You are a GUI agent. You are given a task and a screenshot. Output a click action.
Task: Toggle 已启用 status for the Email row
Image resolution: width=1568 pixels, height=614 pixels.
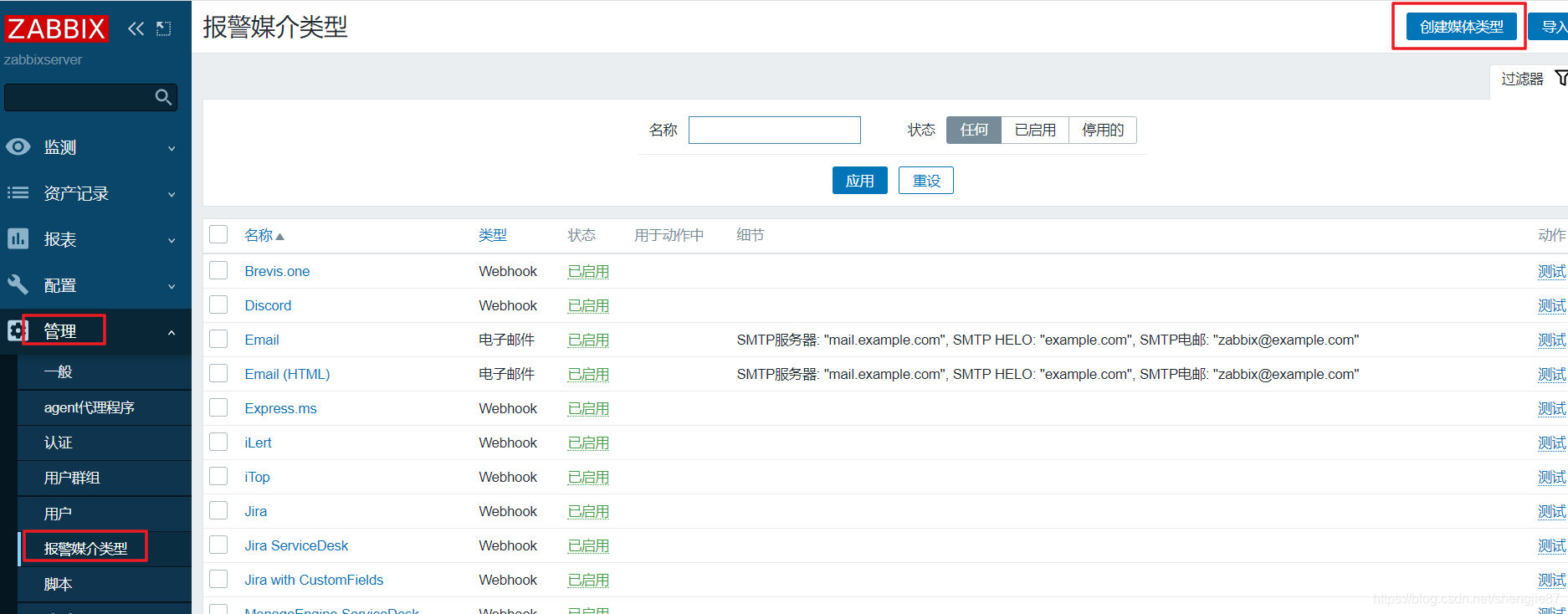[x=588, y=340]
